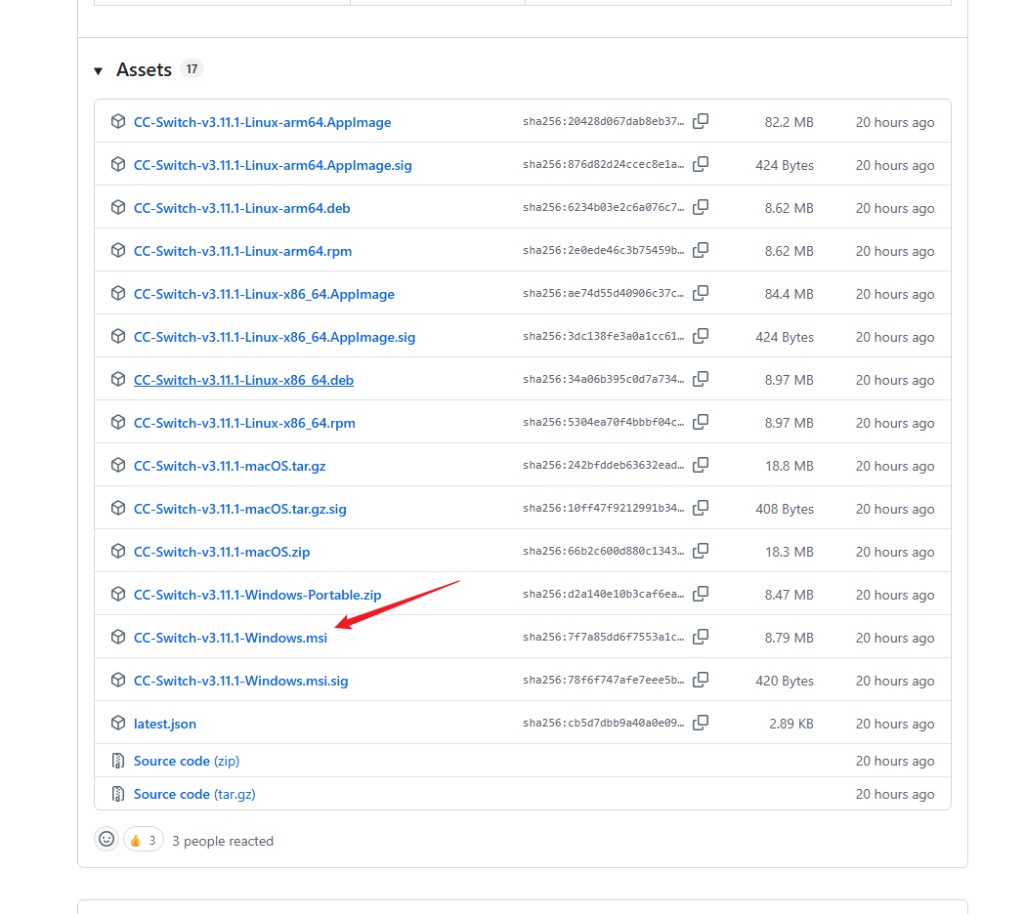Open the latest.json file link
Screen dimensions: 1024x914
[165, 724]
